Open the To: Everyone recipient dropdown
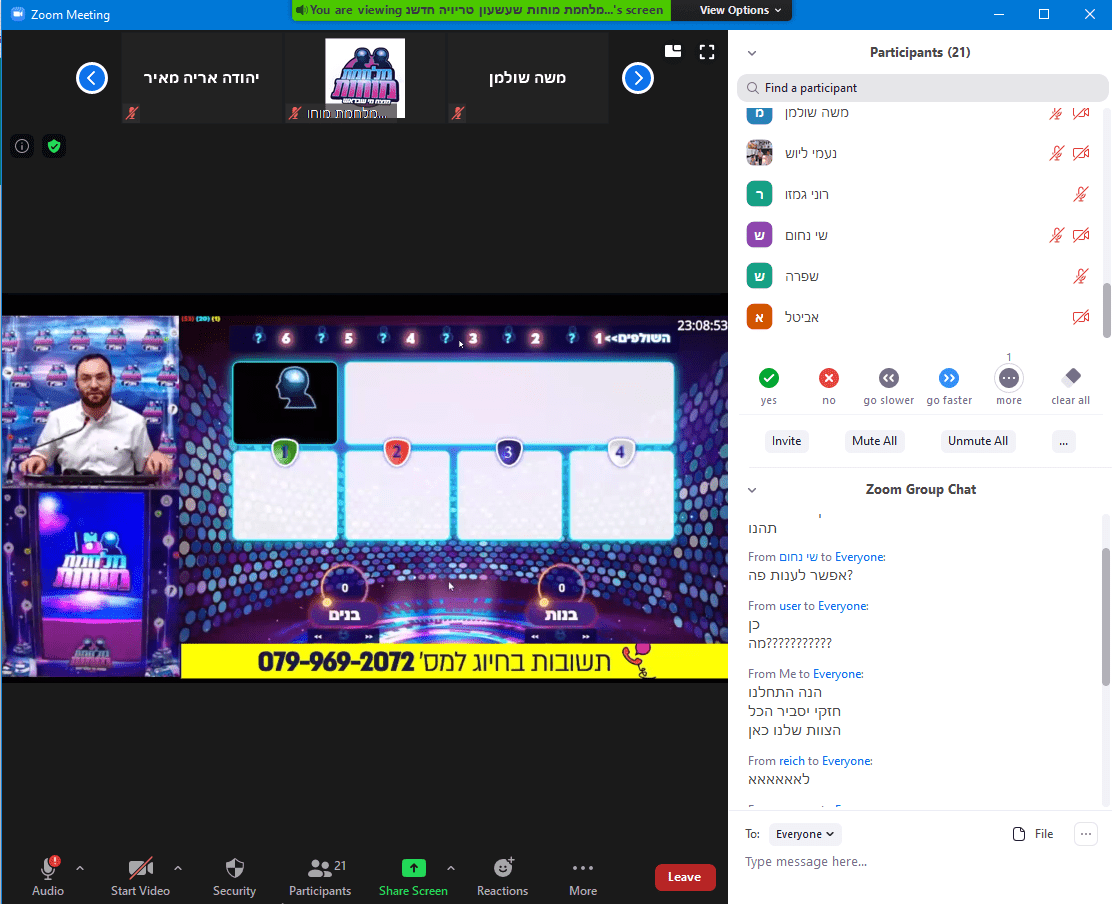 click(805, 834)
